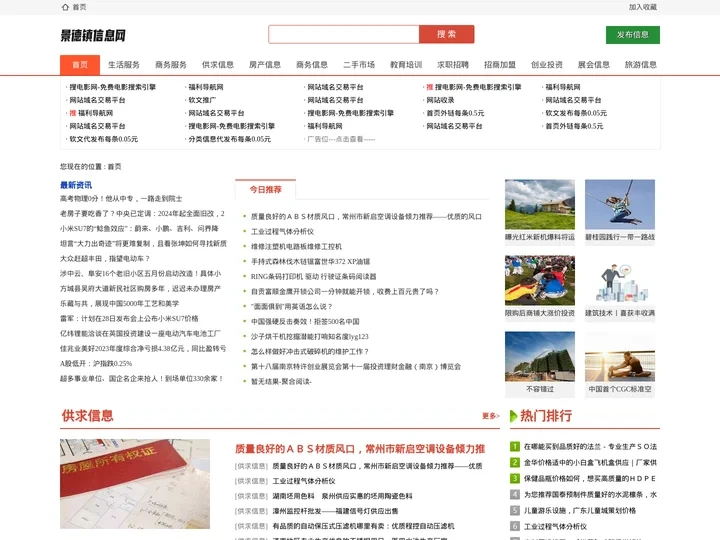Open the 商务服务 menu item
The width and height of the screenshot is (720, 540).
(x=171, y=65)
